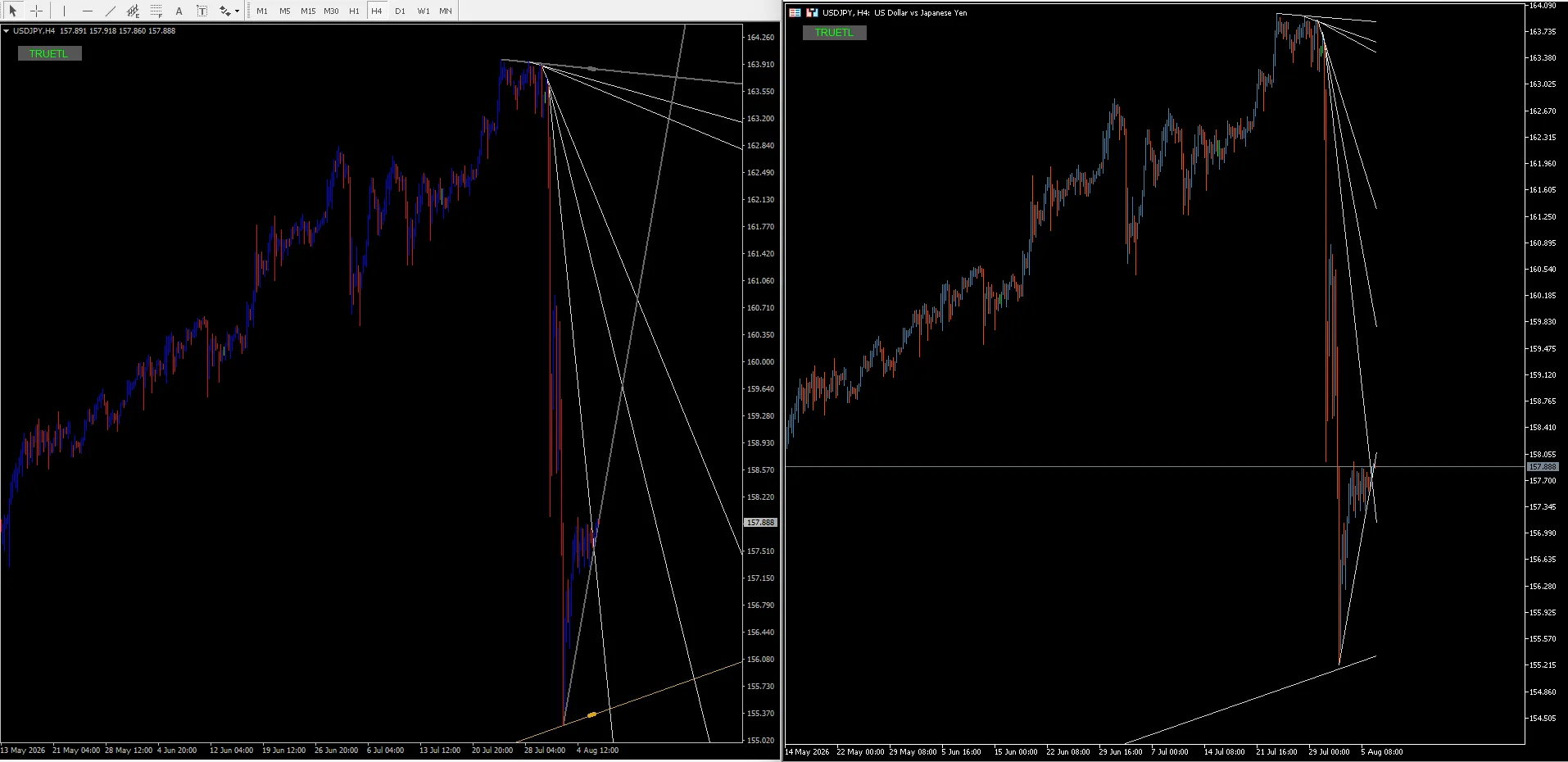
Task: Choose the horizontal line tool
Action: pos(87,11)
